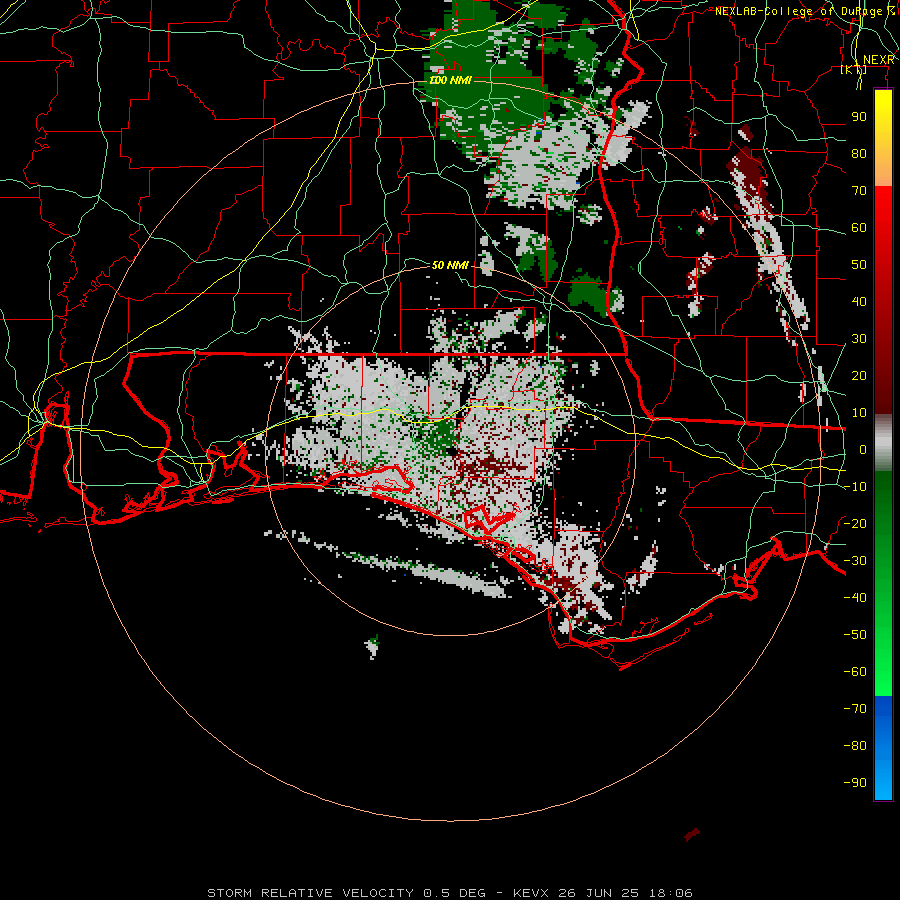The width and height of the screenshot is (900, 900).
Task: Select the positive 10 knot scale label
Action: point(859,413)
